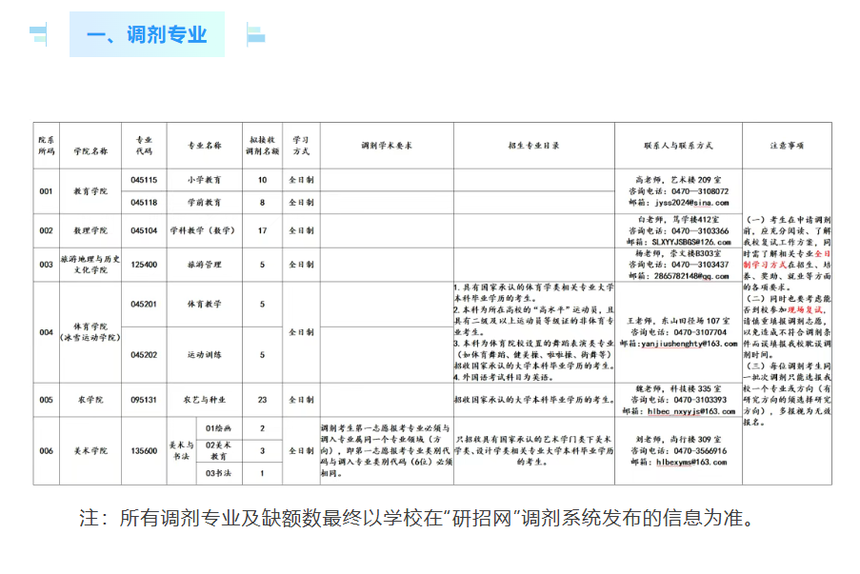Click email SLXYYJSBGS@126.com

coord(692,242)
